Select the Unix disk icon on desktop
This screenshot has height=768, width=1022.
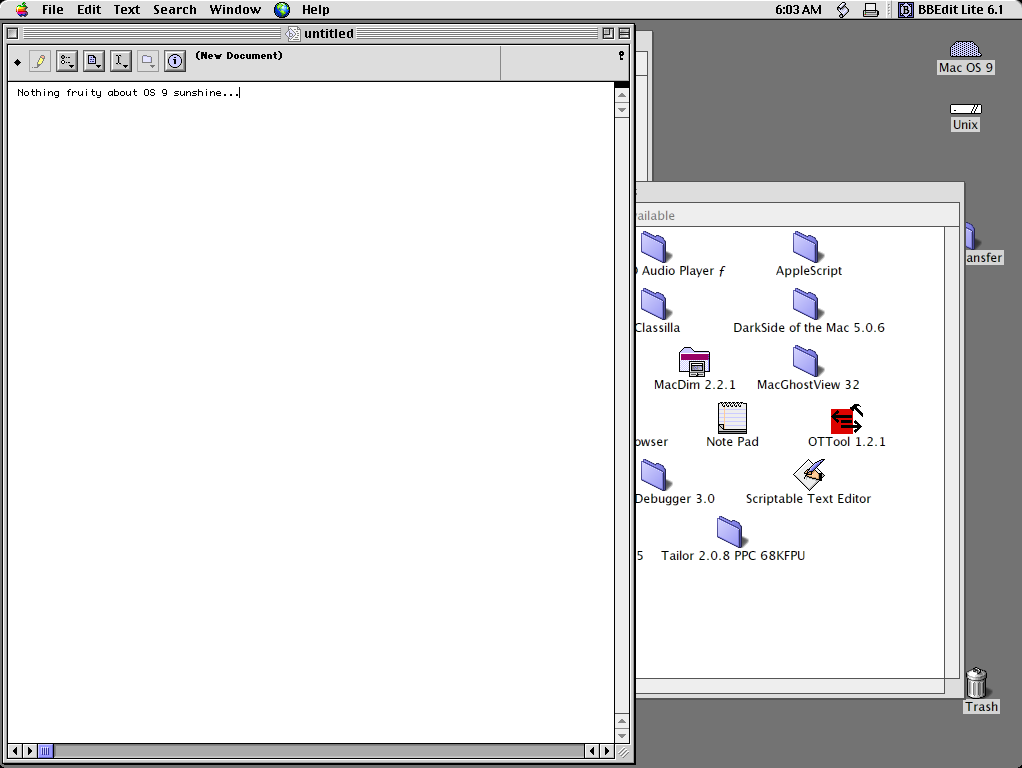coord(965,109)
